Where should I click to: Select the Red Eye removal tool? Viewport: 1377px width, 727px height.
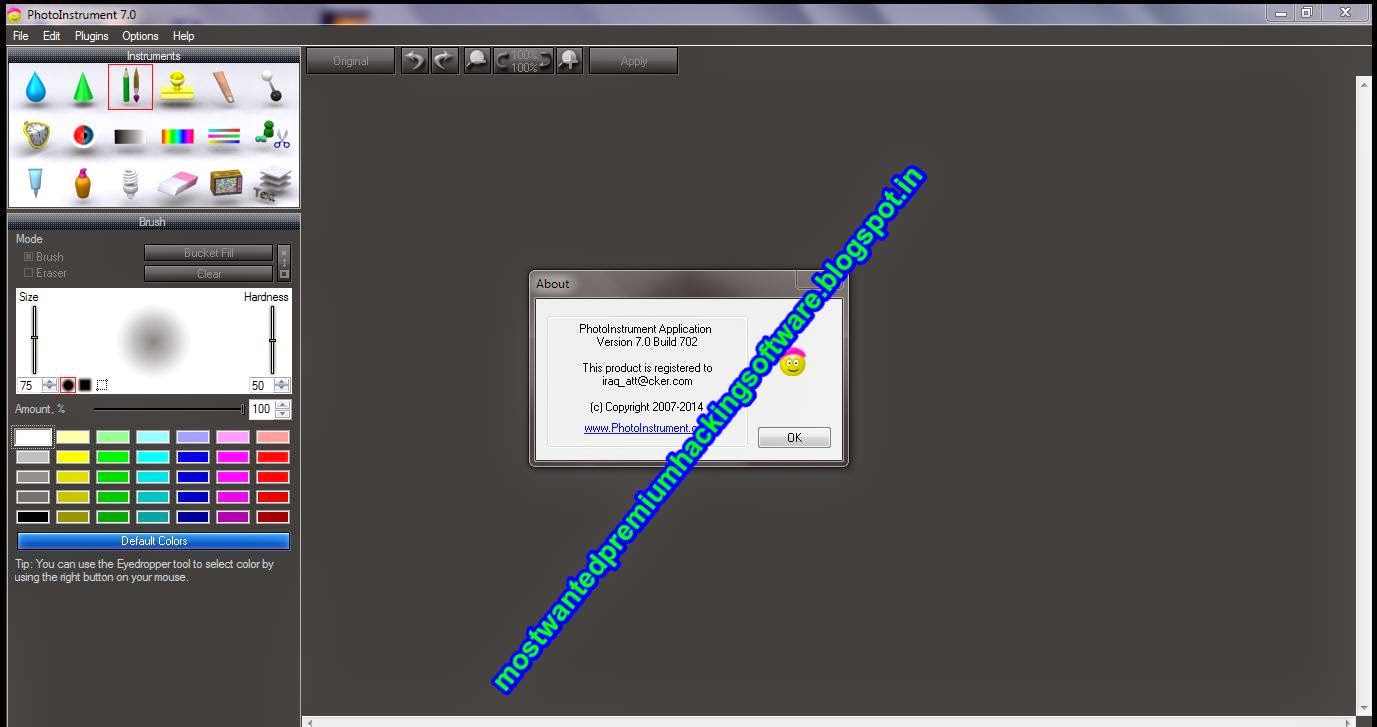(83, 136)
